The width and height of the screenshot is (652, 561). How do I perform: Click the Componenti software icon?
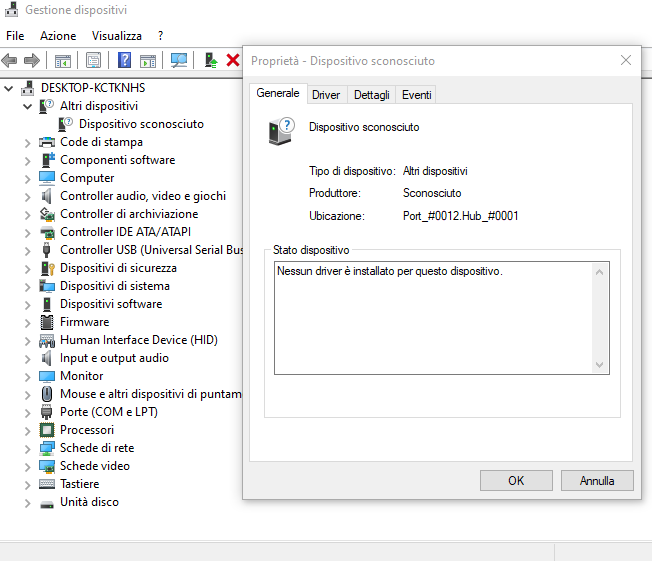(47, 160)
